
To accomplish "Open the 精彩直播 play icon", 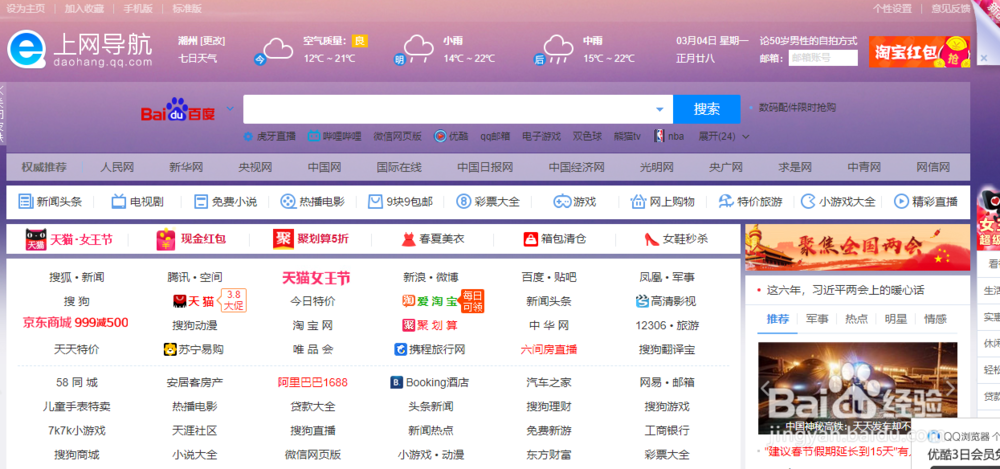I will tap(901, 202).
